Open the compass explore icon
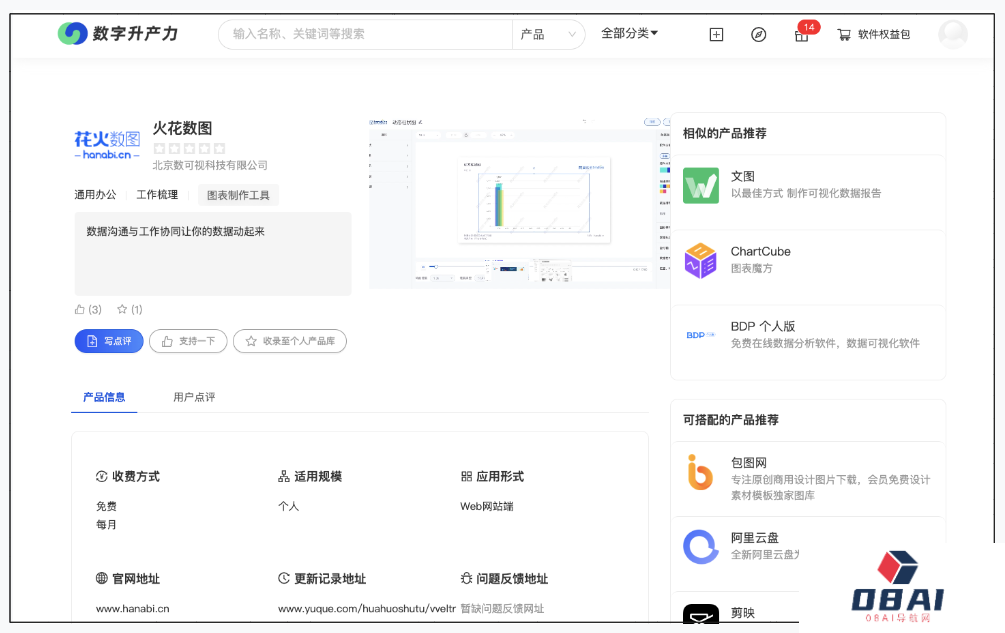The height and width of the screenshot is (633, 1005). (758, 34)
